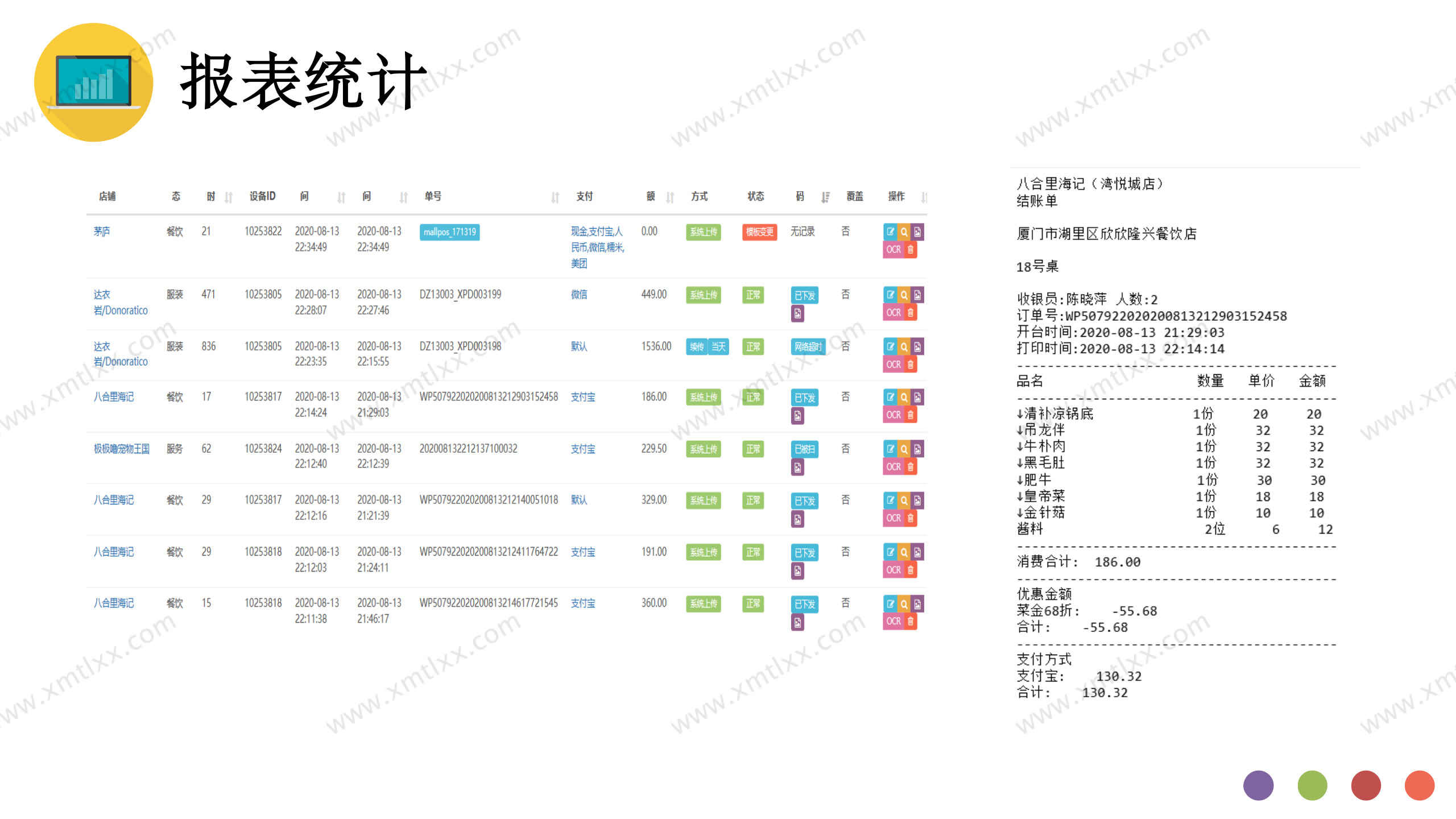Click 已下发 badge on 360.00 row
Viewport: 1456px width, 819px height.
coord(805,604)
